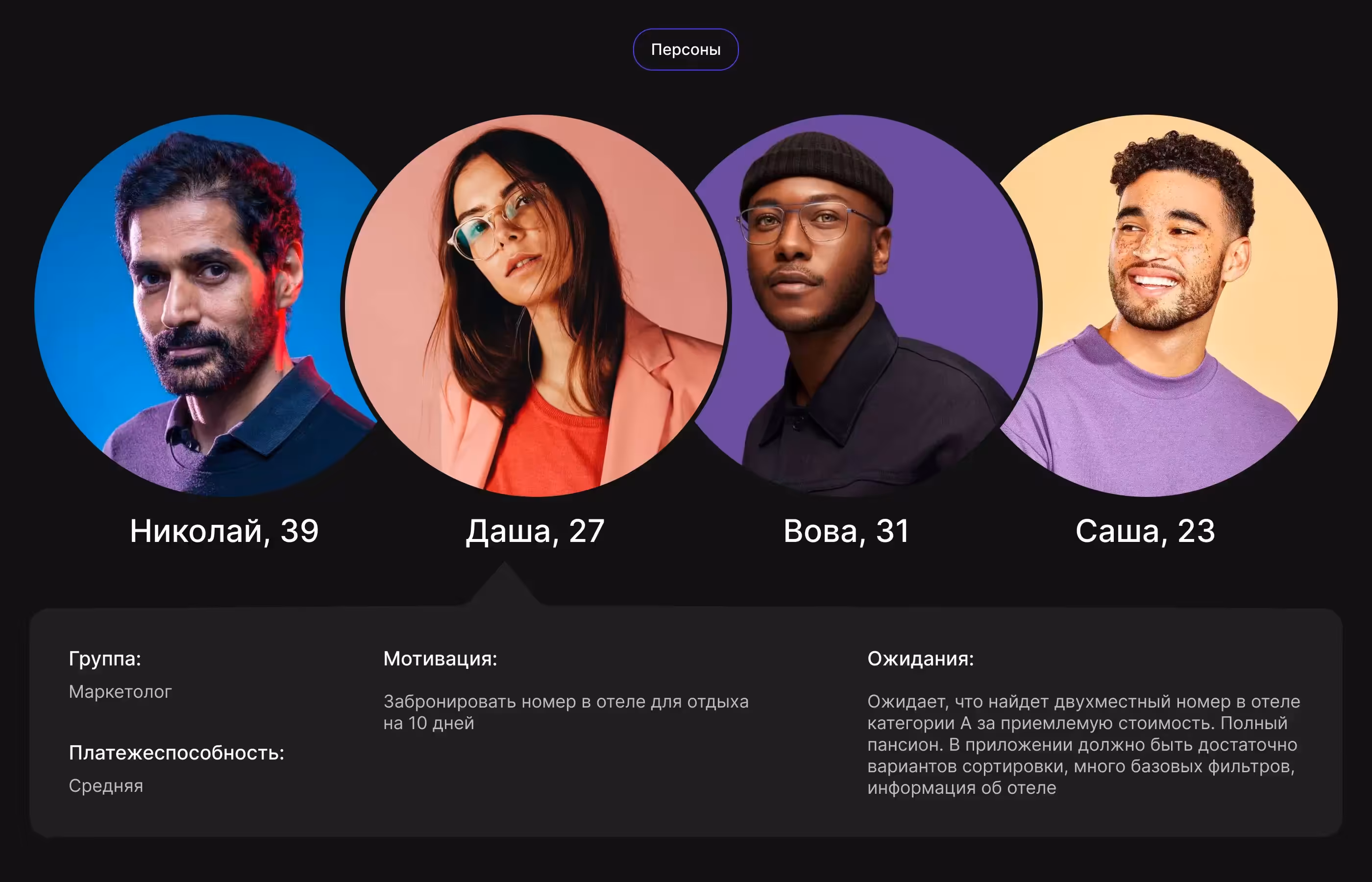Click the expectations paragraph text
Viewport: 1372px width, 882px height.
(x=1083, y=744)
